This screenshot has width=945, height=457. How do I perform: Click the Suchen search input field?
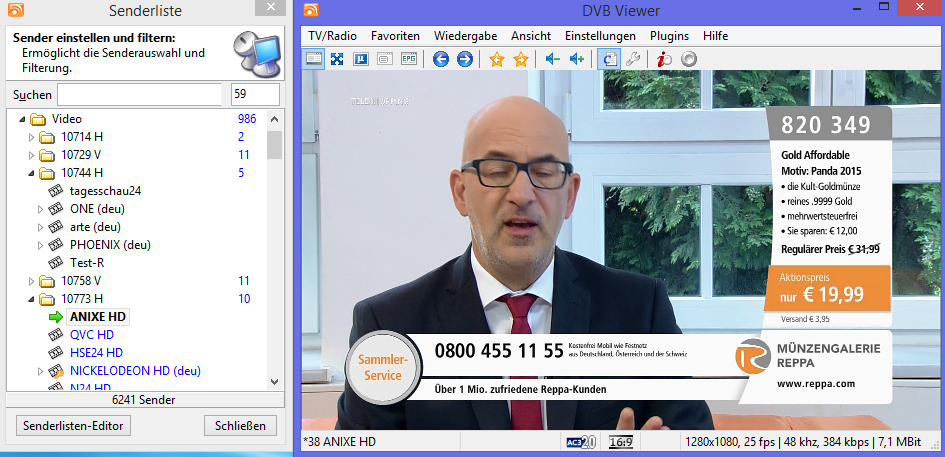[139, 94]
